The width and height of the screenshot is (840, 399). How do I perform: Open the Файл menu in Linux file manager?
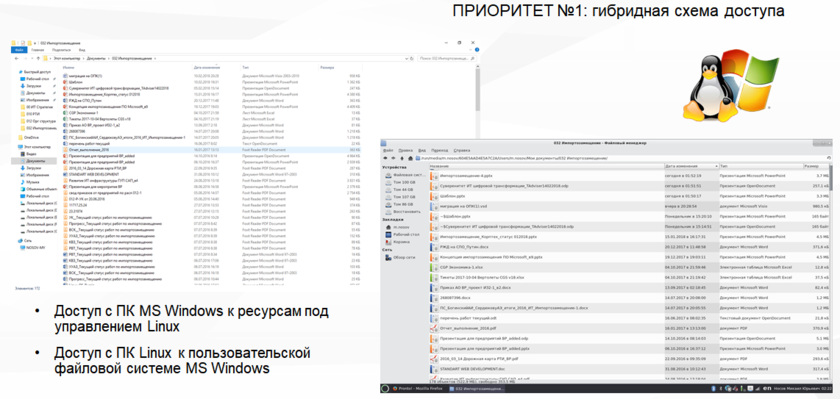388,150
